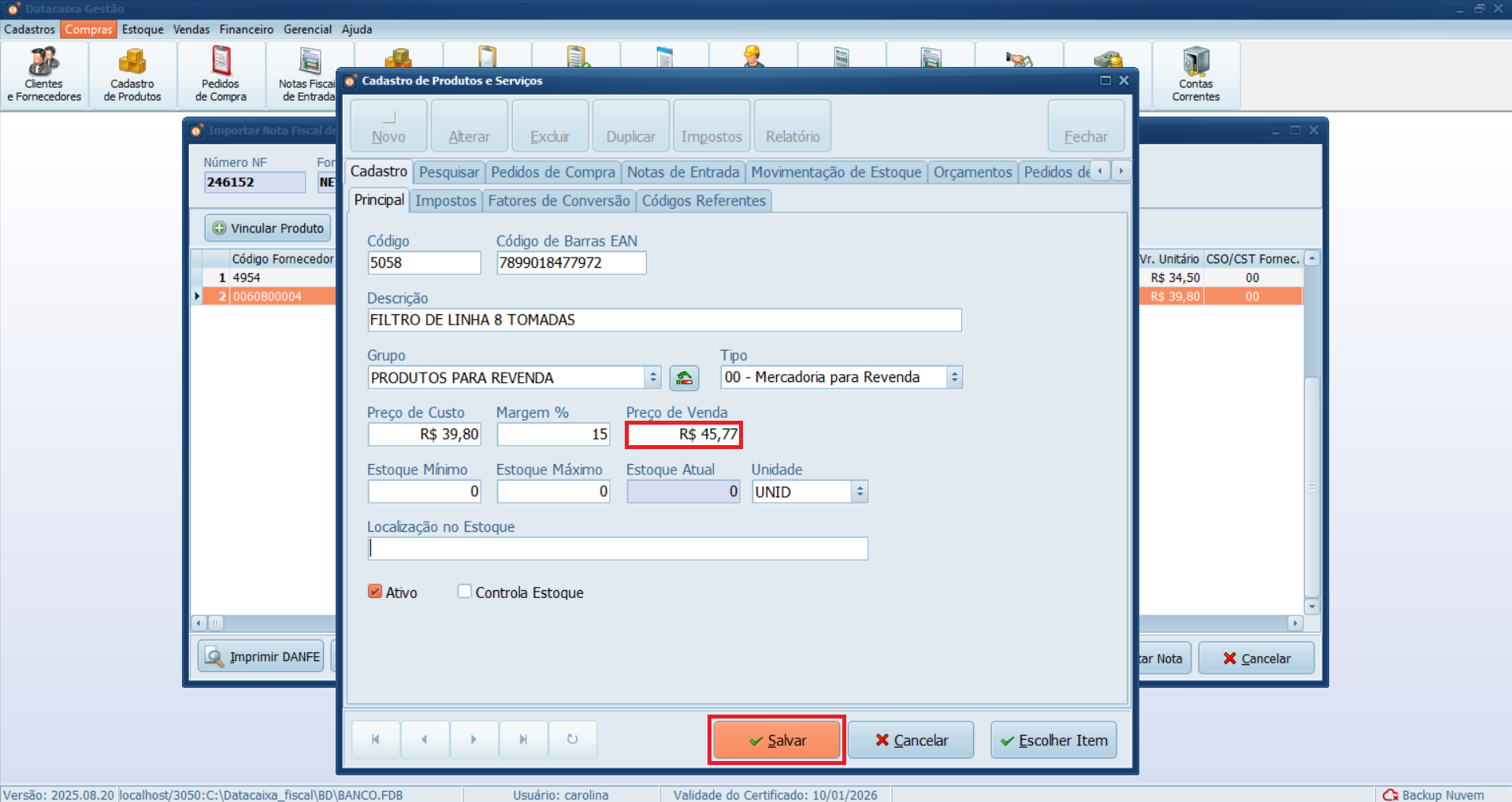This screenshot has width=1512, height=802.
Task: Open Clientes e Fornecedores from the toolbar
Action: pyautogui.click(x=43, y=73)
